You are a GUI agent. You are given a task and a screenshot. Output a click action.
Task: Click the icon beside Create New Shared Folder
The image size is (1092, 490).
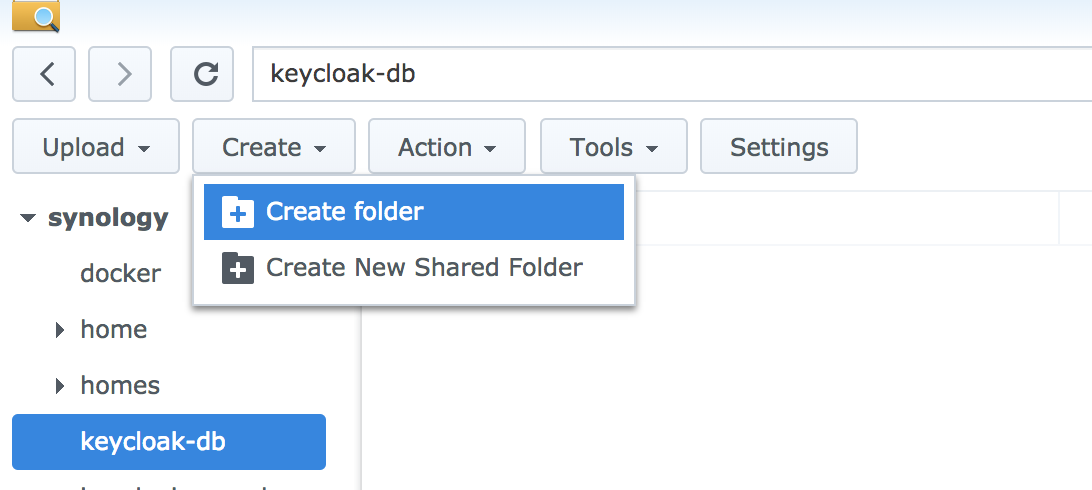tap(238, 268)
